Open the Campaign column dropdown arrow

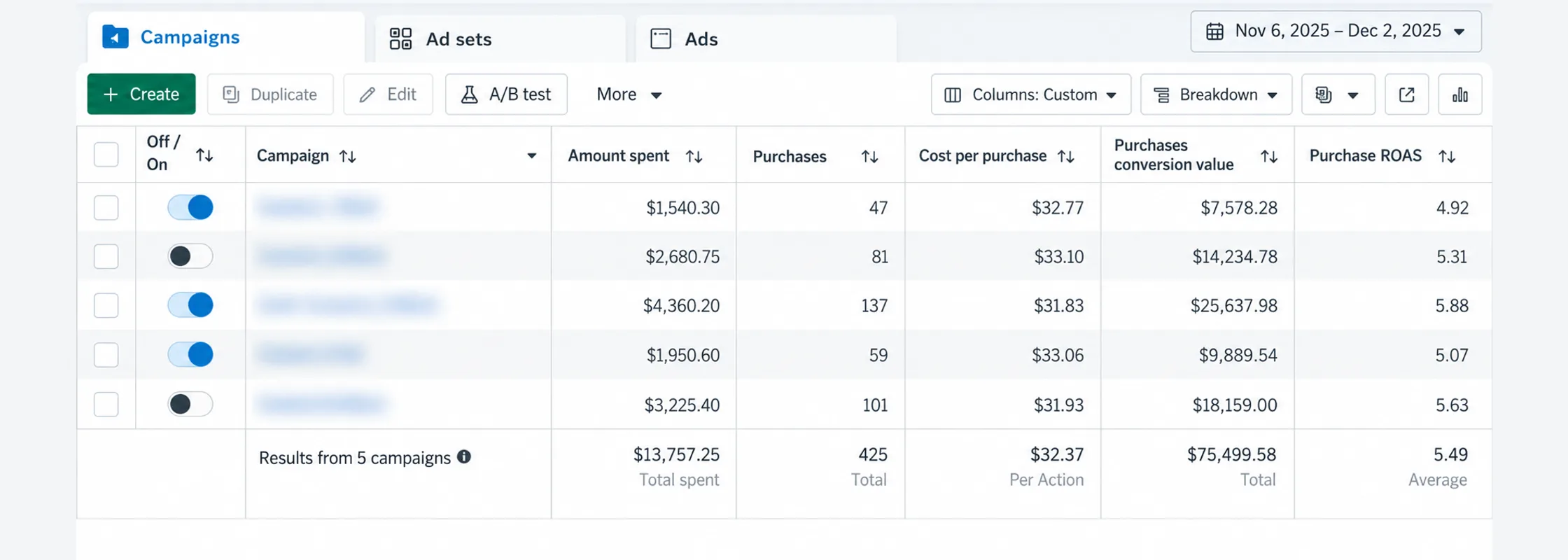tap(532, 156)
